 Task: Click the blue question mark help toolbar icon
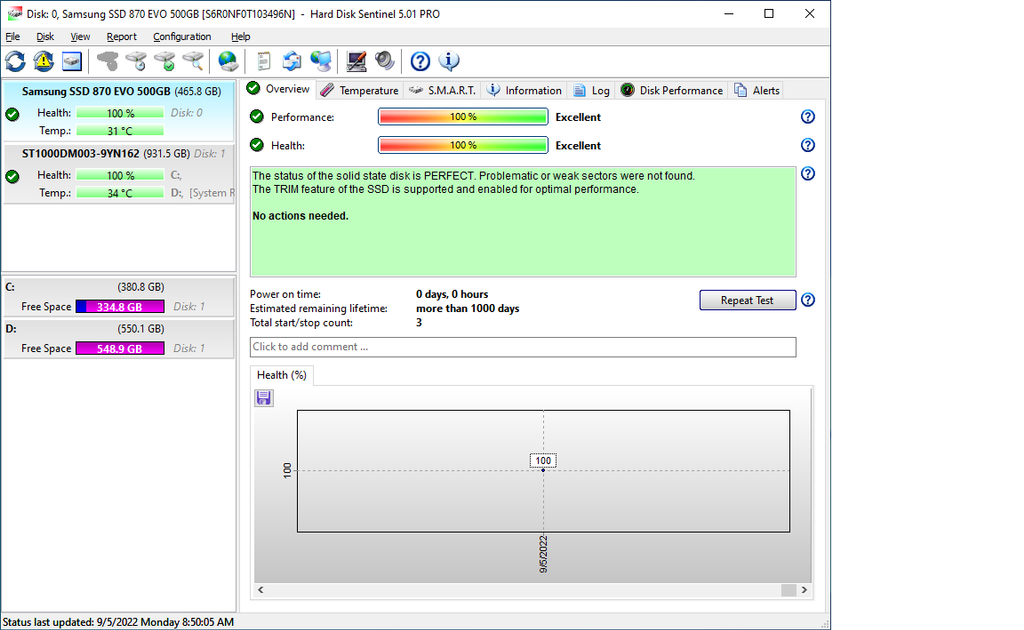[420, 61]
